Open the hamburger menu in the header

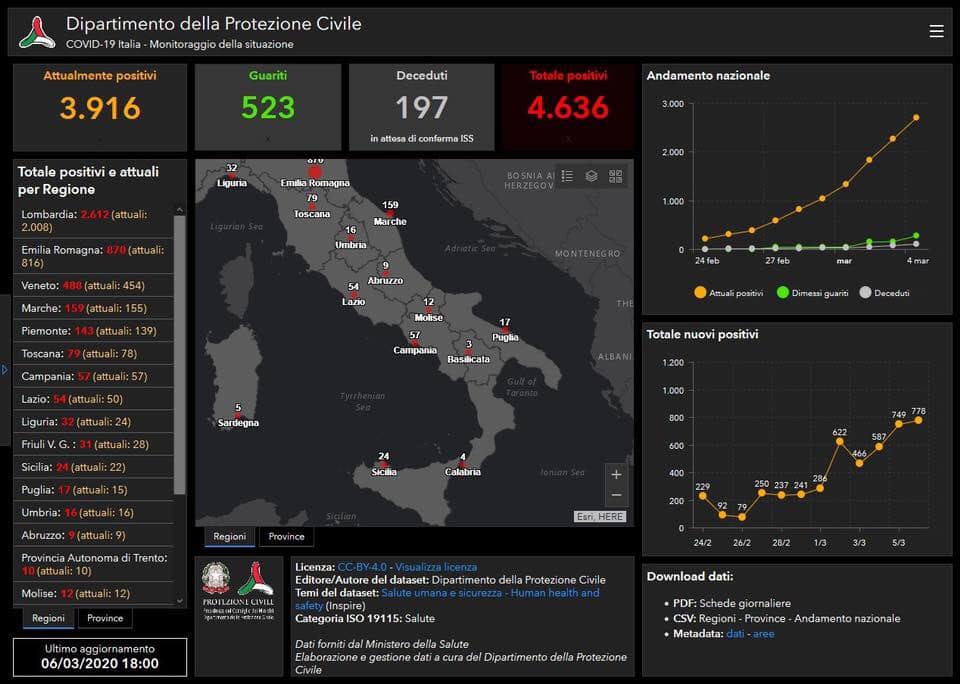936,31
